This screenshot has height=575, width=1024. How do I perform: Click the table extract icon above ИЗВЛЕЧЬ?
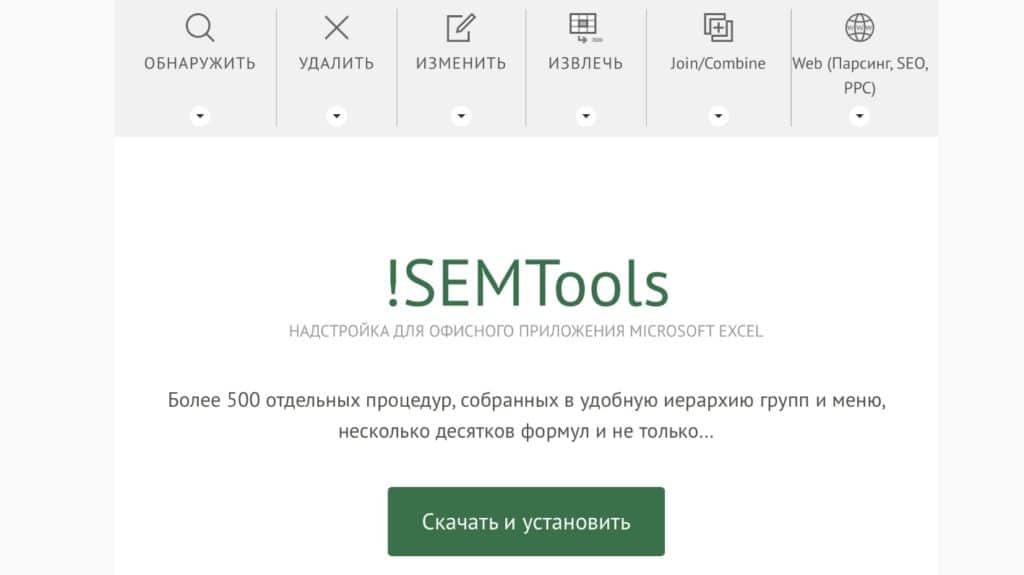click(x=585, y=27)
